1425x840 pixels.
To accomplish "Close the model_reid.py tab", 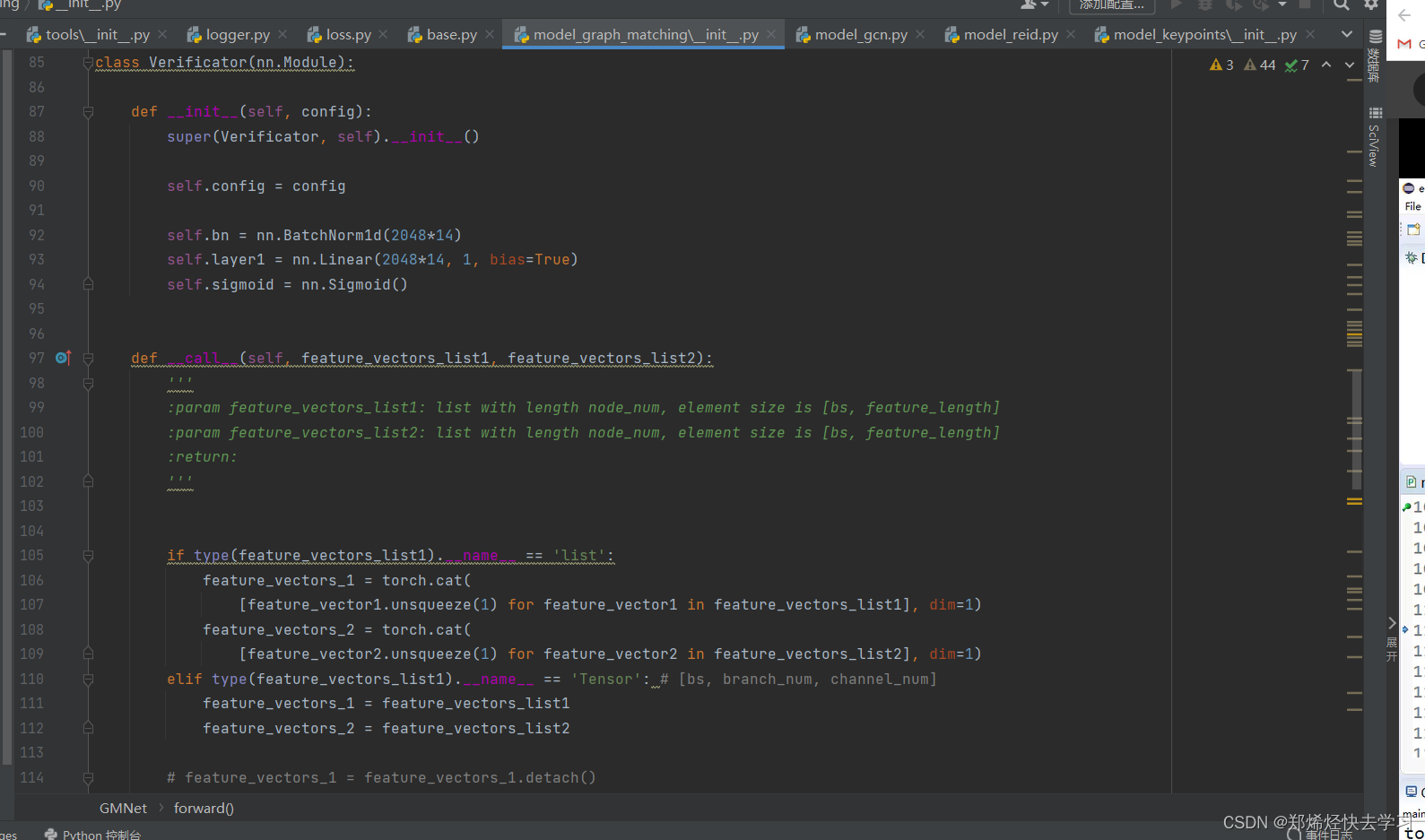I will (x=1071, y=34).
